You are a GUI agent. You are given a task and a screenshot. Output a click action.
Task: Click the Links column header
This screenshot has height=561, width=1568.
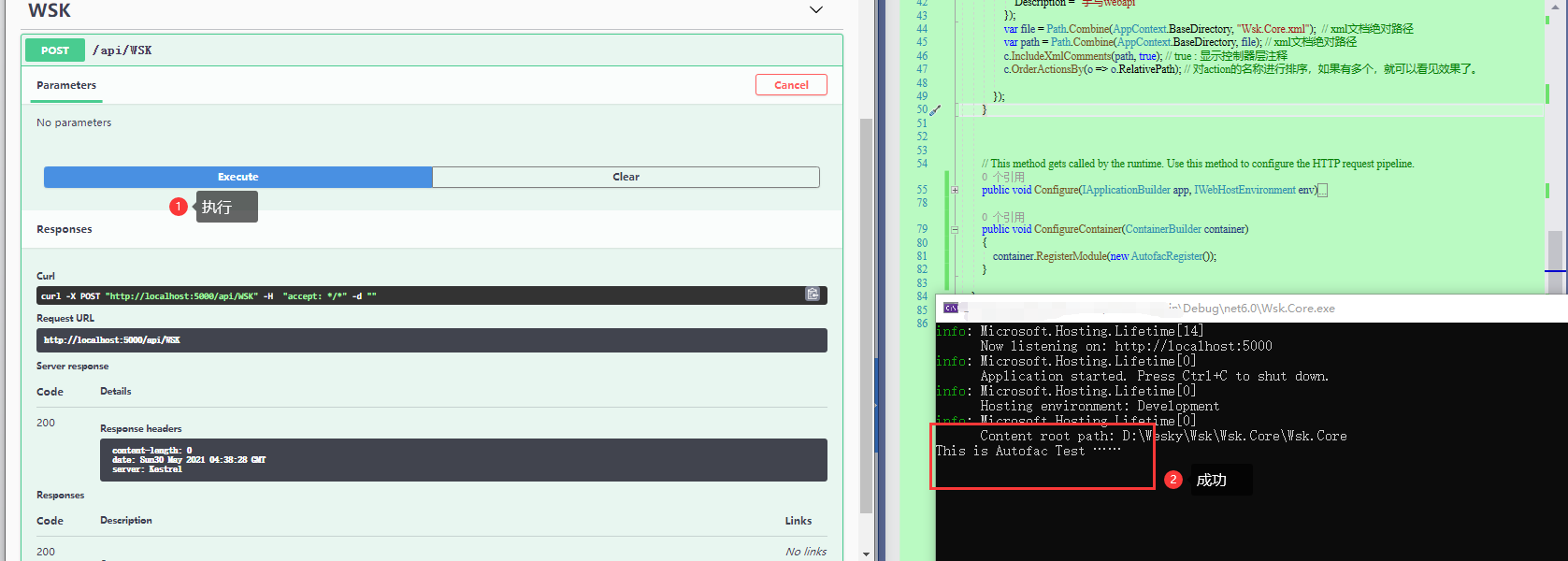pos(798,521)
